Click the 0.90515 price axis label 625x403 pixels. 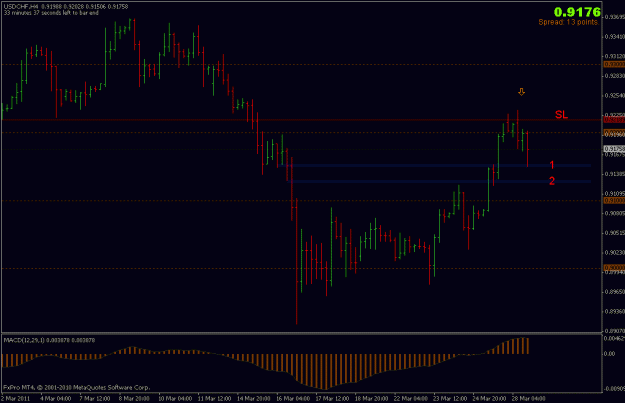point(615,232)
